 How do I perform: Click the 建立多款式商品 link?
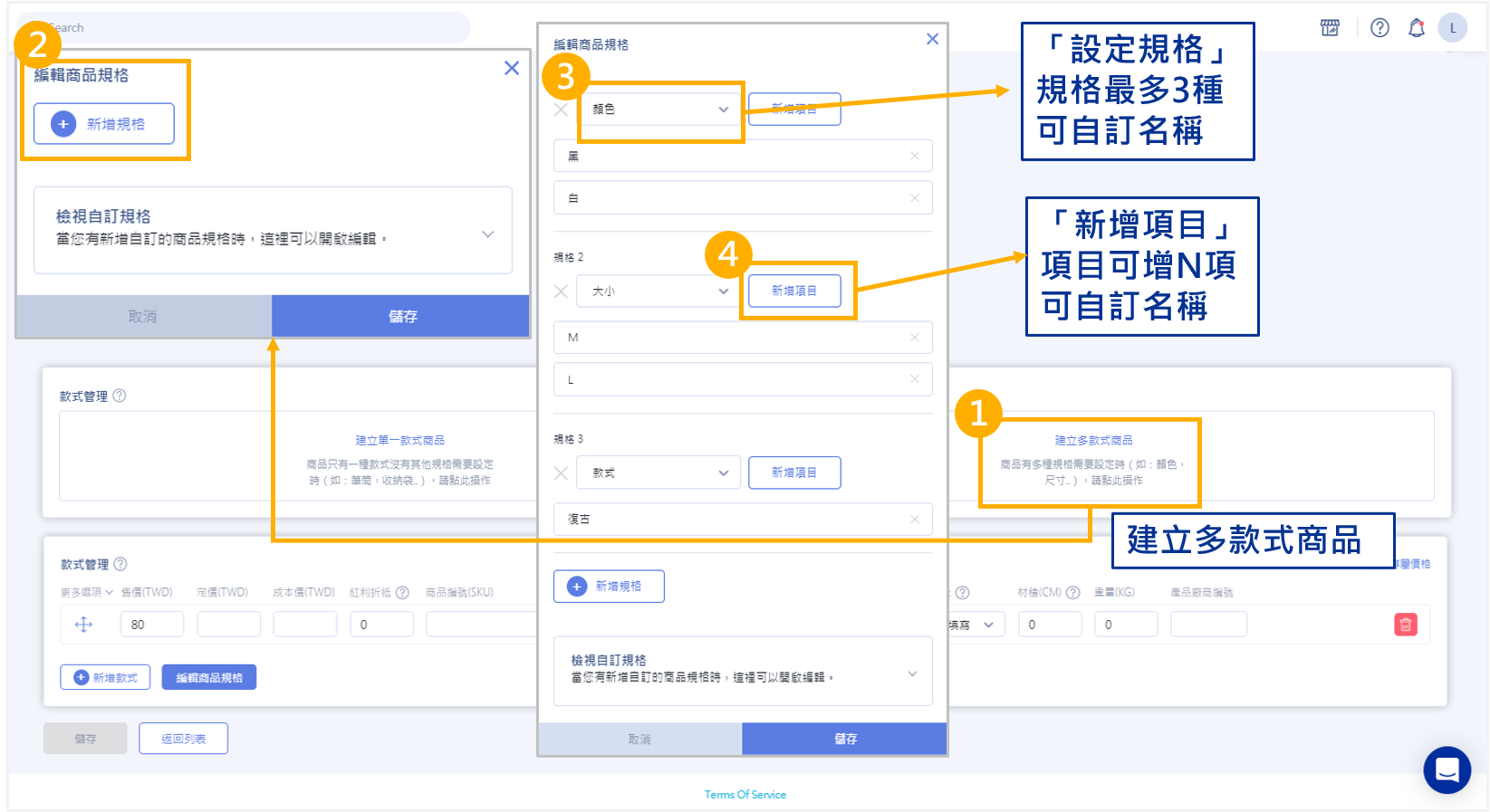pyautogui.click(x=1093, y=441)
